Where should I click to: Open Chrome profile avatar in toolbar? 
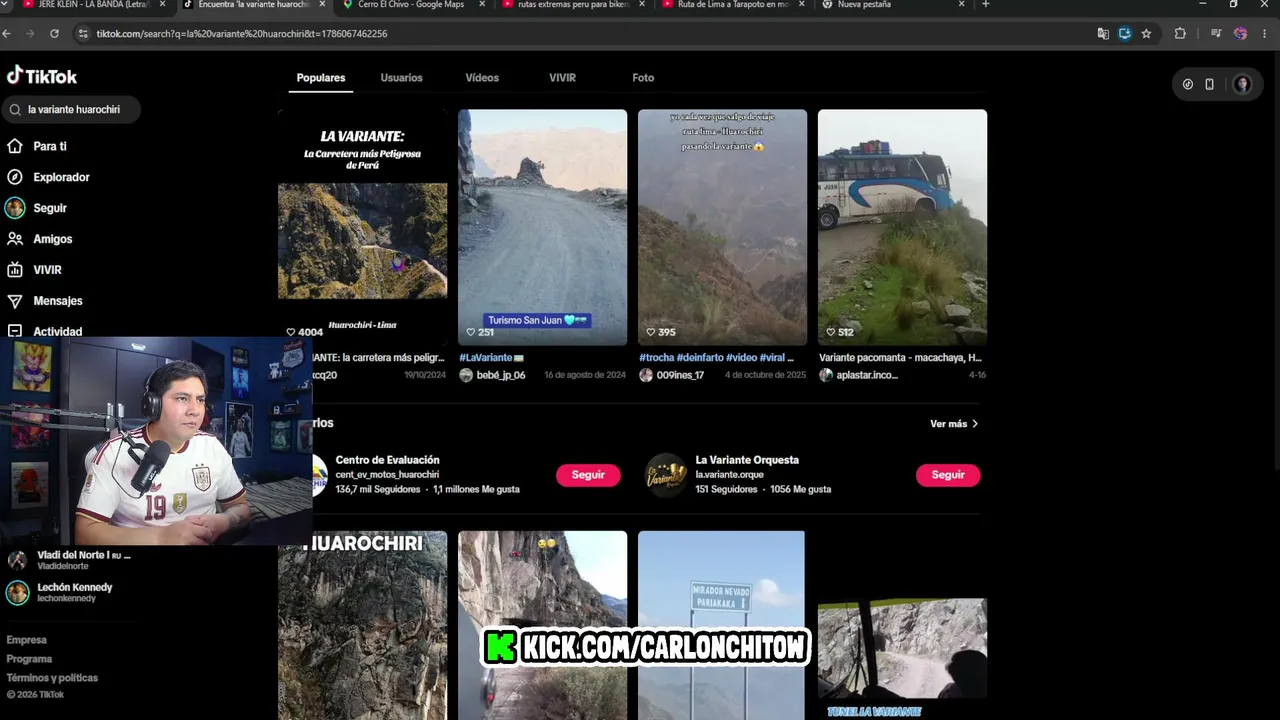(x=1240, y=33)
